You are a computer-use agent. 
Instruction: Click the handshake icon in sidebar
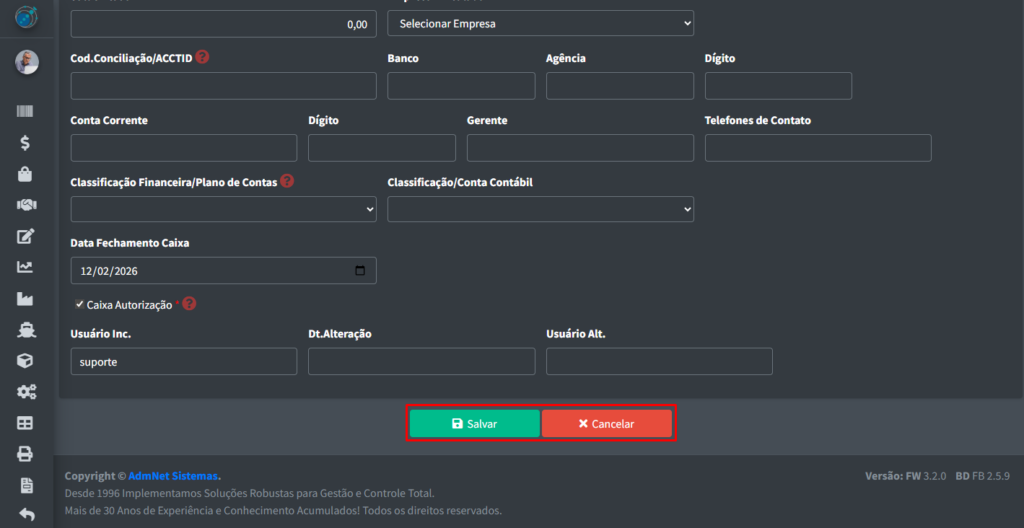point(25,205)
